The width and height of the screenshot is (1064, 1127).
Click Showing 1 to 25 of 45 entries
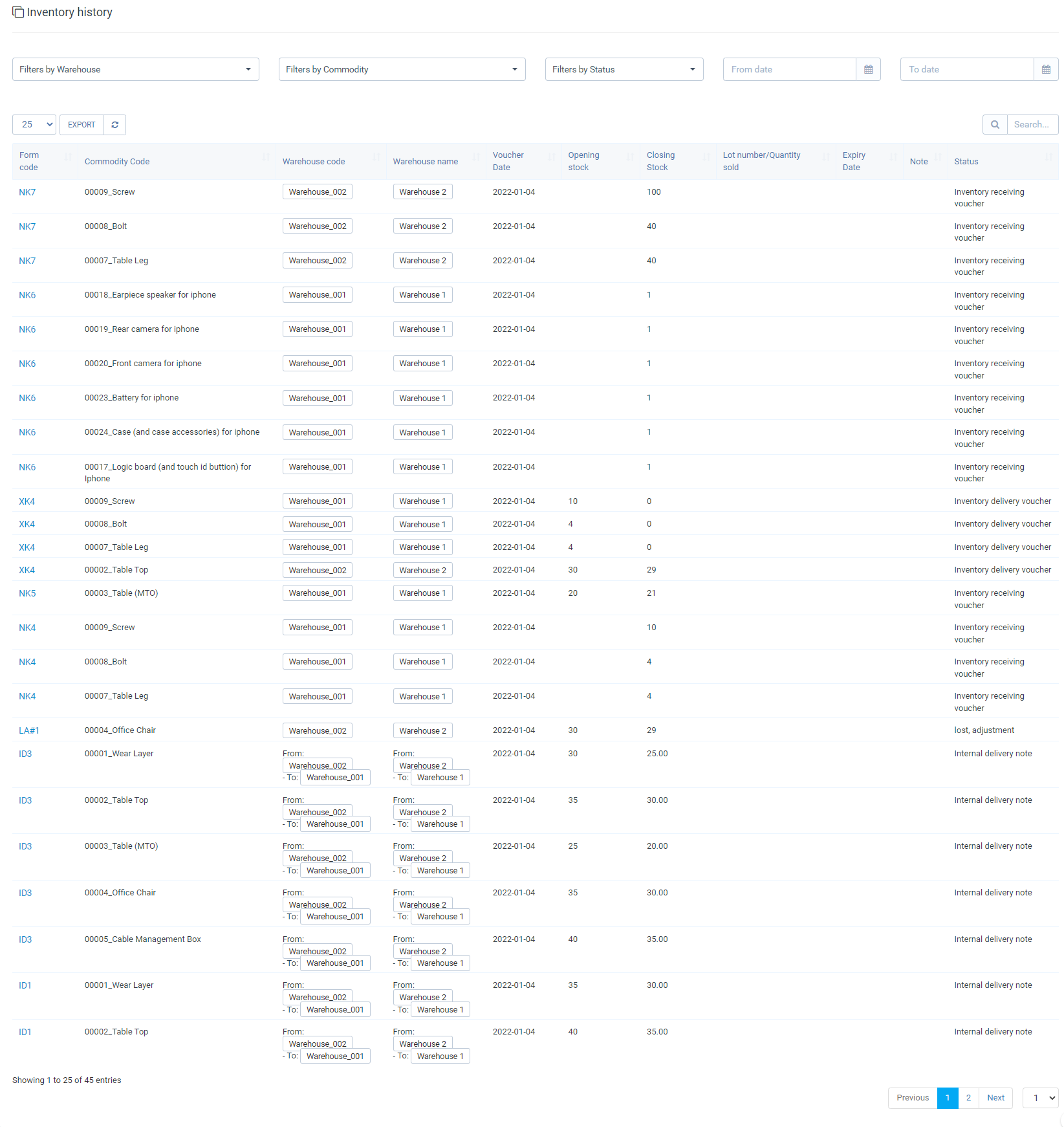67,1080
